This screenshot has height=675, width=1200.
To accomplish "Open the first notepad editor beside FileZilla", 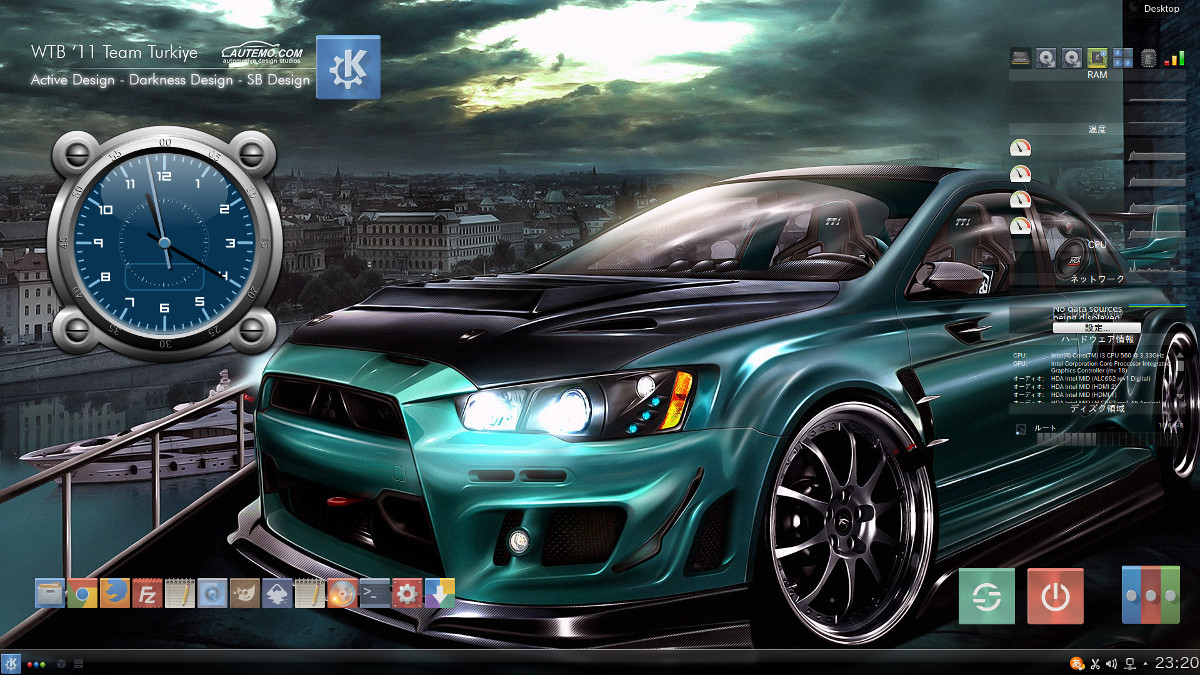I will 180,593.
